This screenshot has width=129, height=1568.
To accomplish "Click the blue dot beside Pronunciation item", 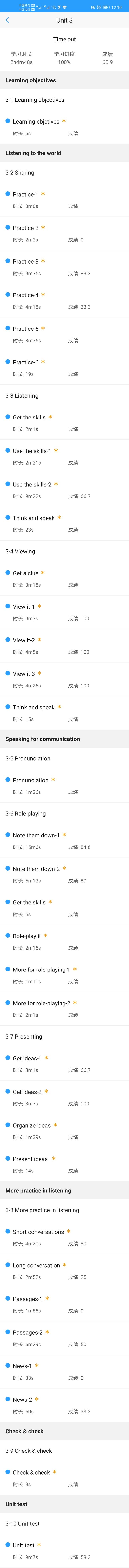I will tap(7, 780).
